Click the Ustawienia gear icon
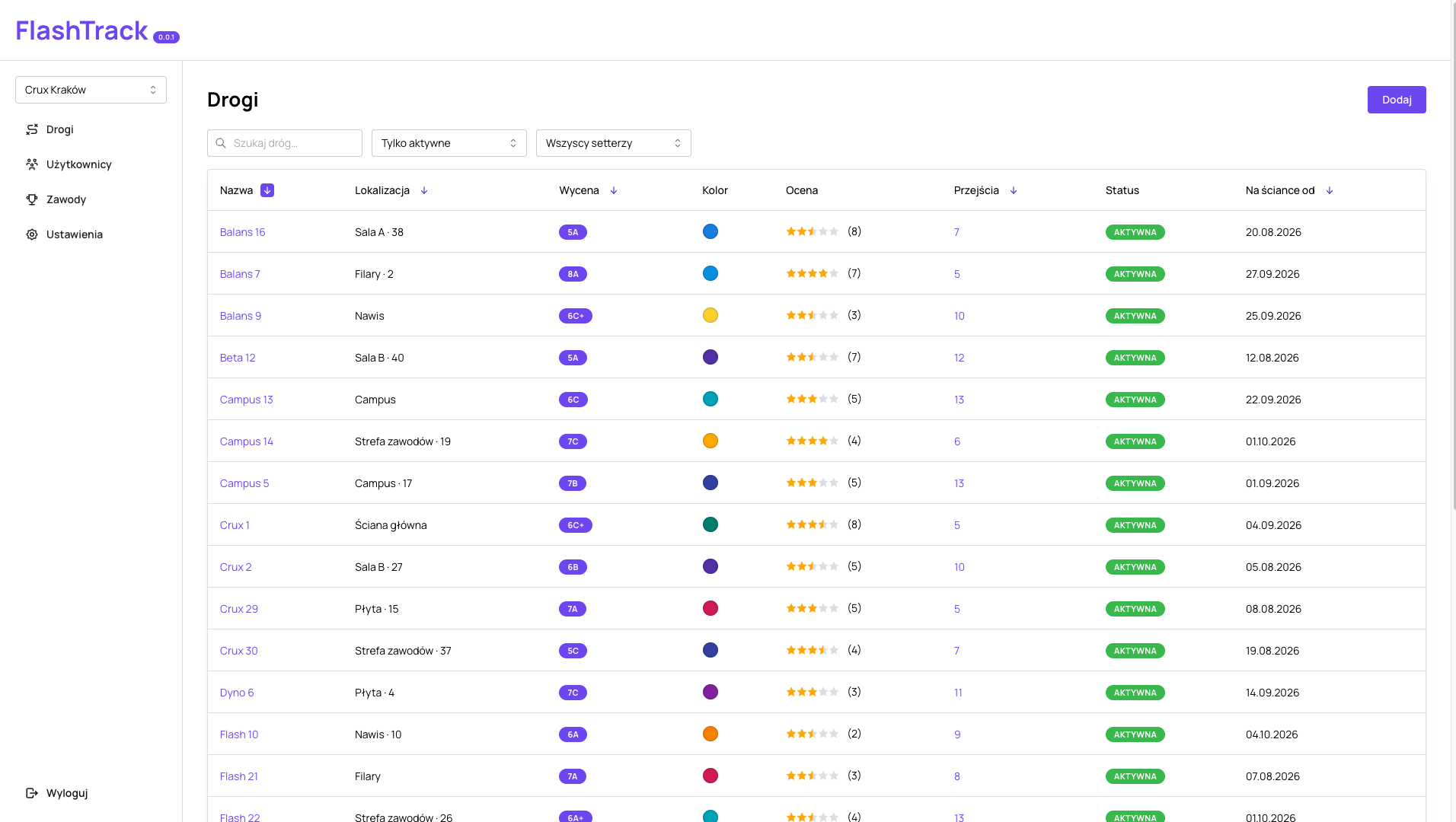The image size is (1456, 822). tap(32, 234)
